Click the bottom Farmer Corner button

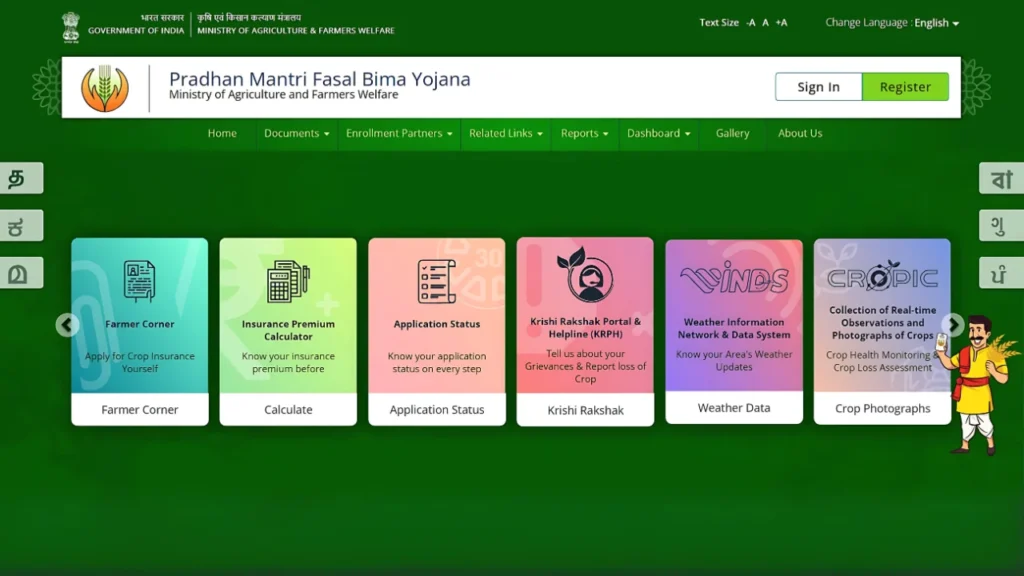140,409
